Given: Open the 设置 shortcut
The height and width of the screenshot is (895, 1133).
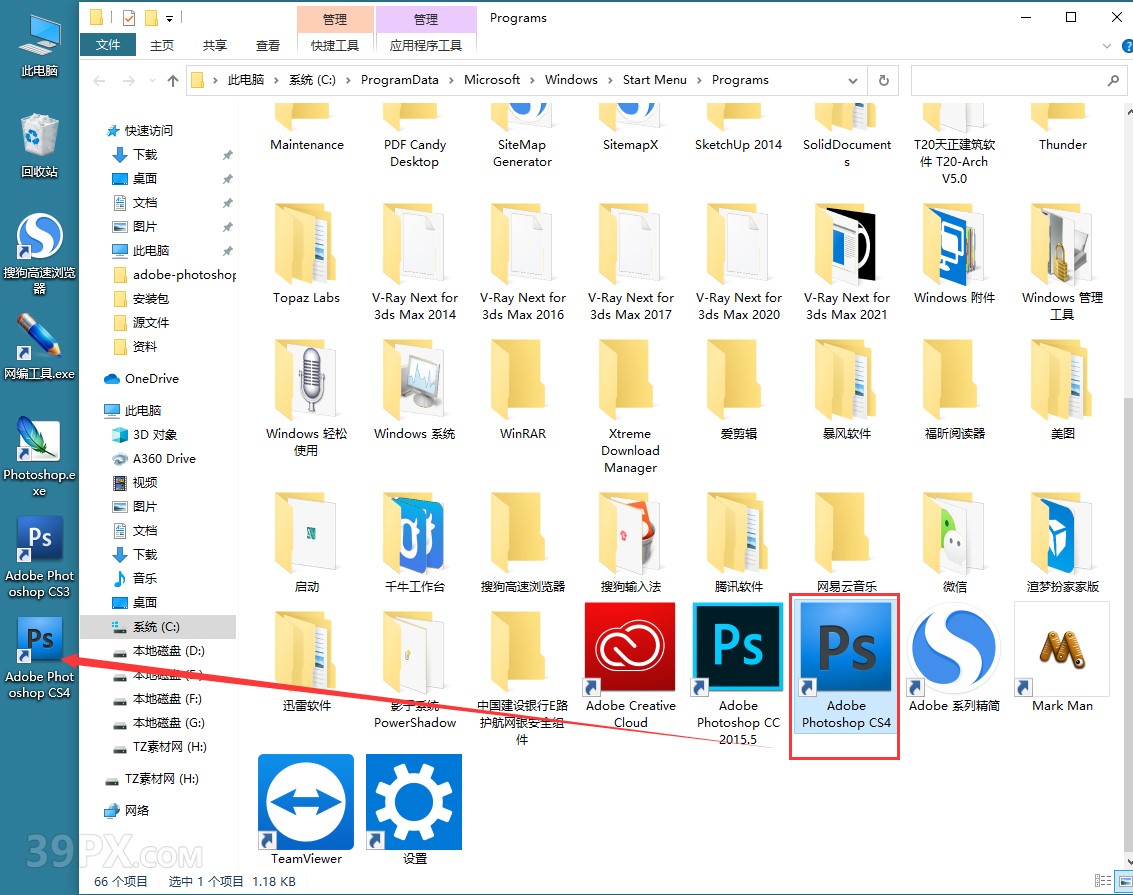Looking at the screenshot, I should pos(413,801).
